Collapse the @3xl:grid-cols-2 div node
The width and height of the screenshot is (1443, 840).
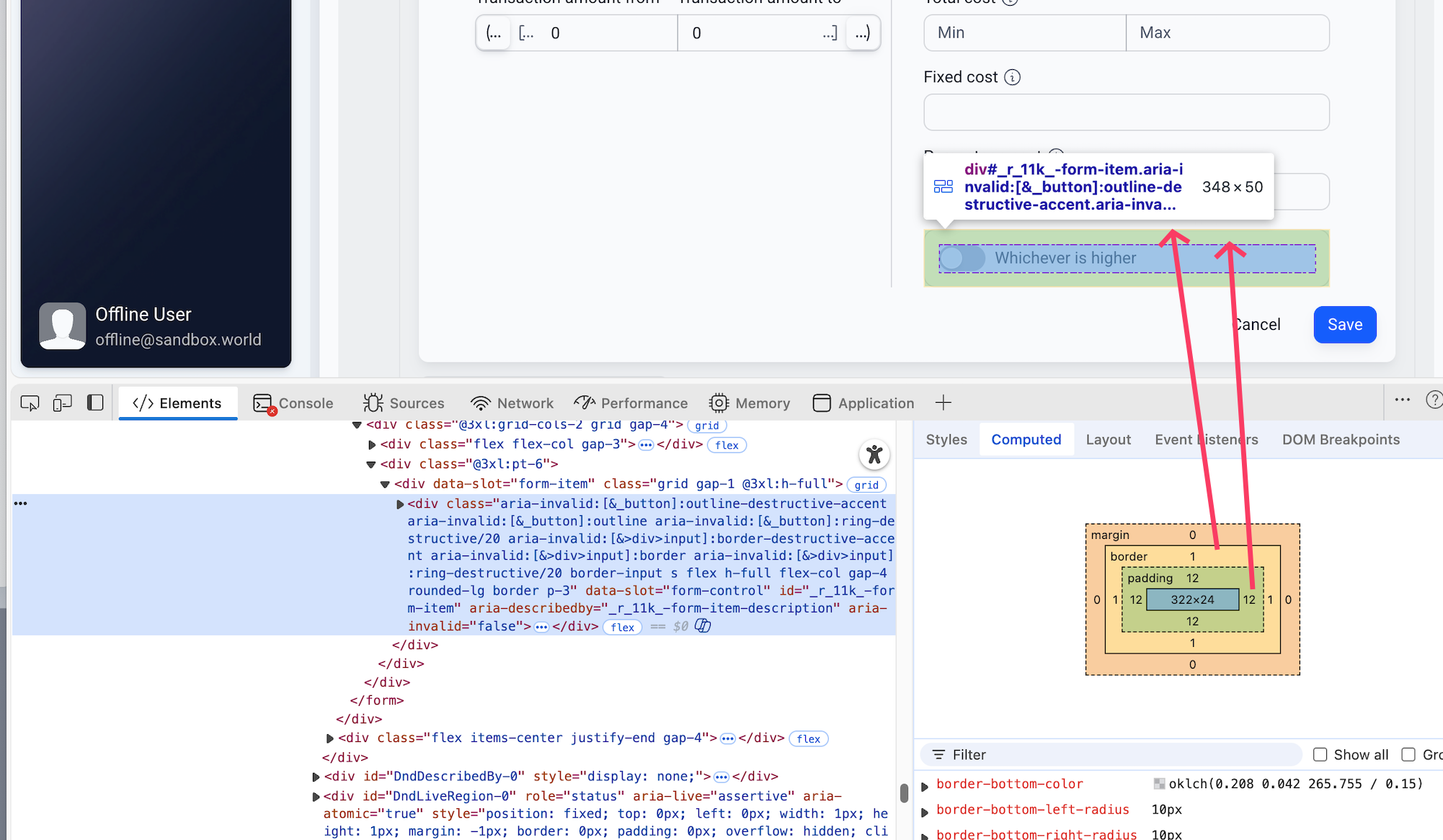point(357,425)
